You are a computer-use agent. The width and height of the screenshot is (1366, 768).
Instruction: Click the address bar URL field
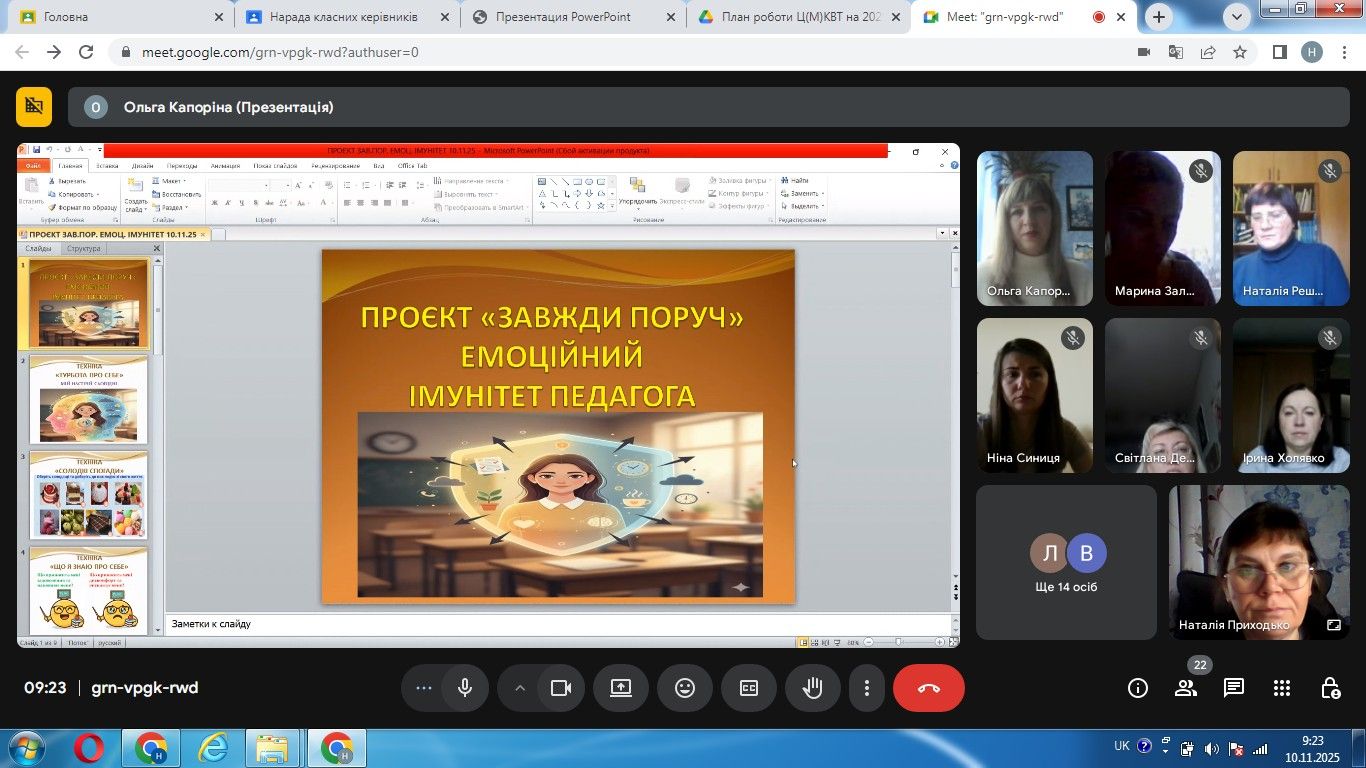tap(600, 52)
